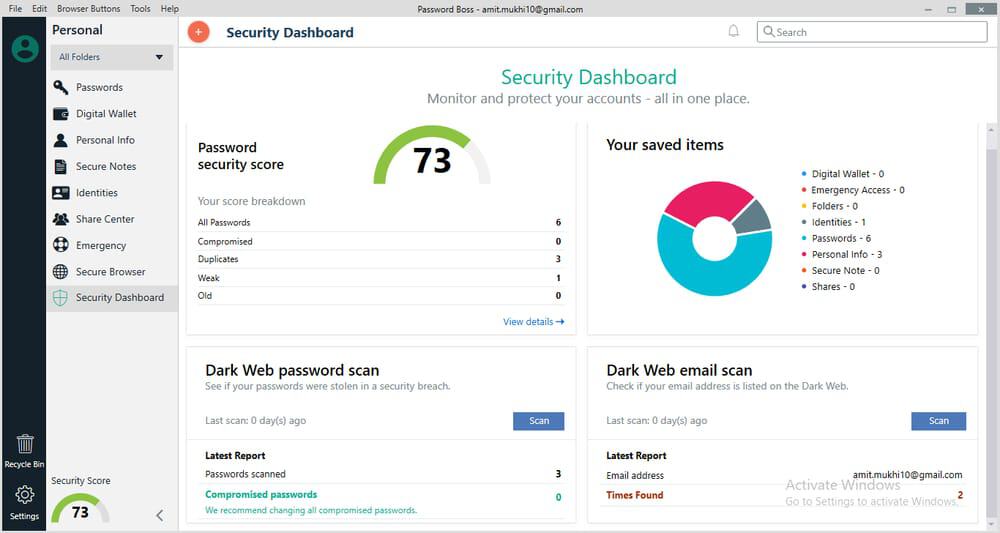This screenshot has height=533, width=1000.
Task: Click the gray Identities donut segment
Action: click(x=753, y=216)
